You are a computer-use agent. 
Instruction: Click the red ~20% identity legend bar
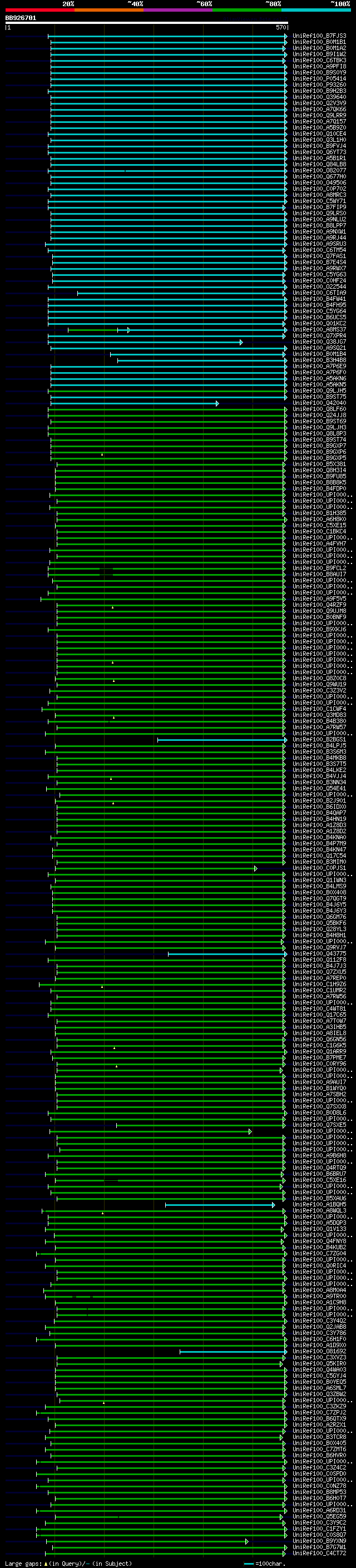click(x=39, y=10)
